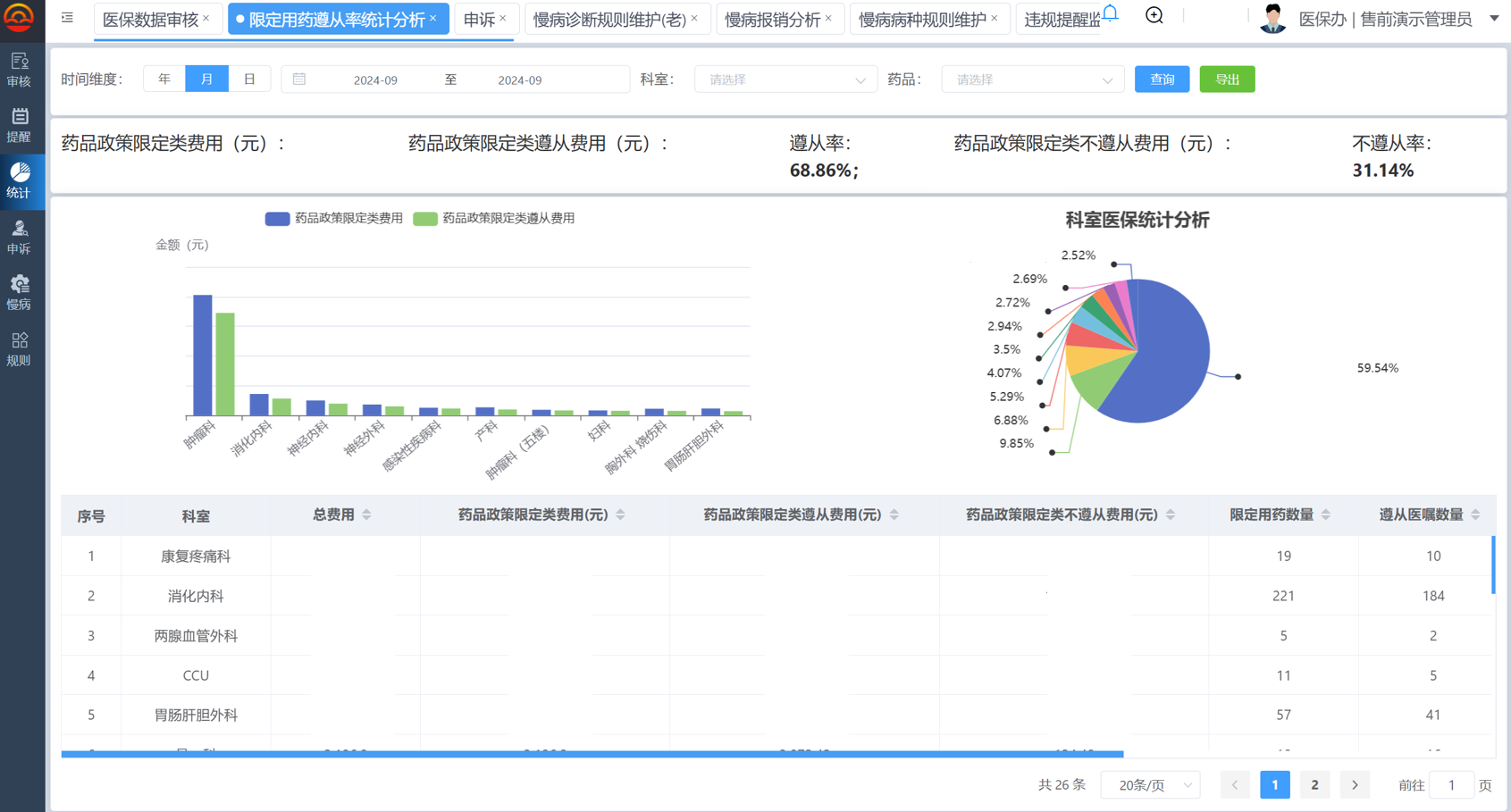1511x812 pixels.
Task: Click the notification bell icon
Action: coord(1110,13)
